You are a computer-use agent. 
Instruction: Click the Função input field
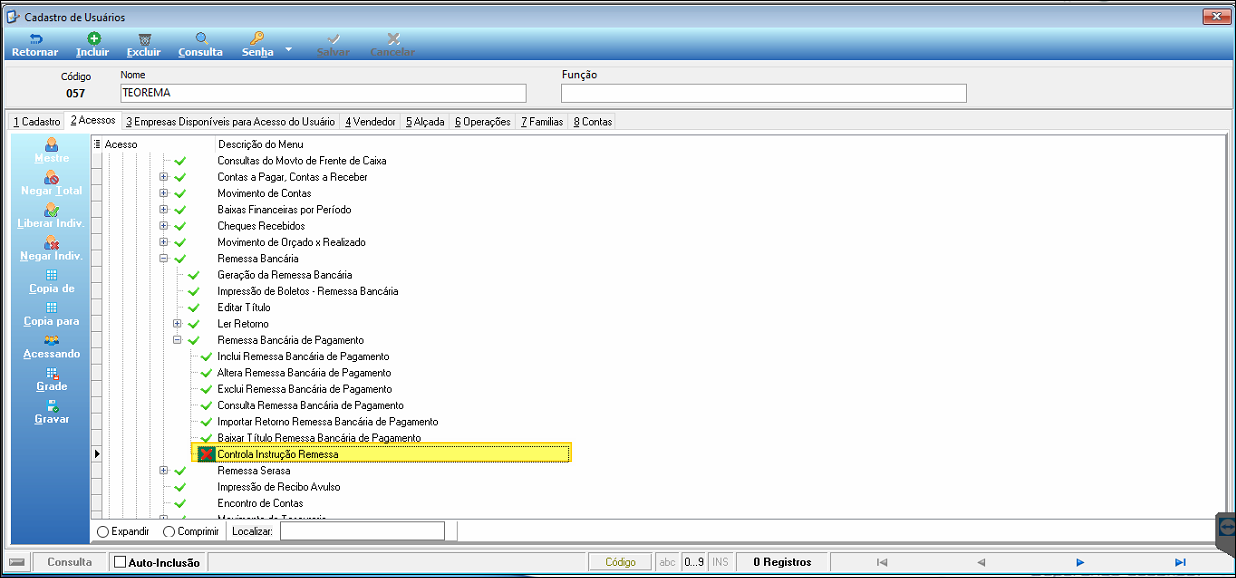point(764,93)
